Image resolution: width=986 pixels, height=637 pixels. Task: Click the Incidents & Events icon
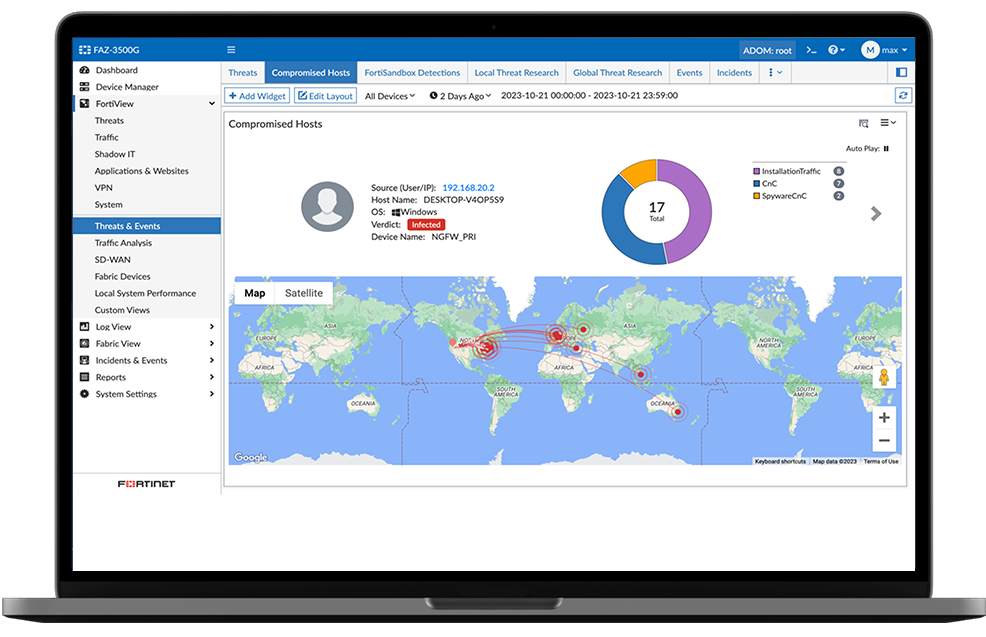(84, 360)
